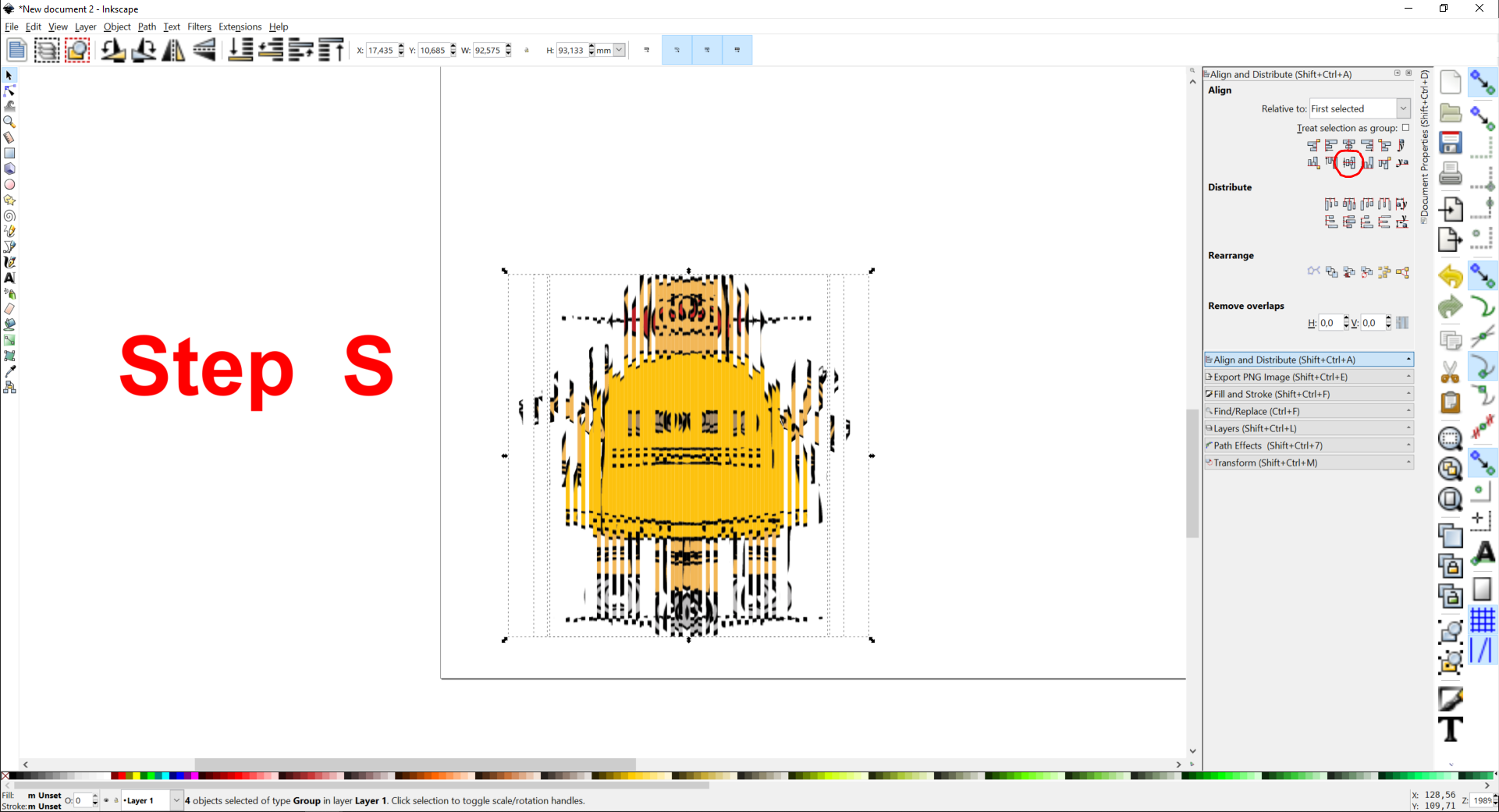Image resolution: width=1499 pixels, height=812 pixels.
Task: Click the width W input field
Action: (x=488, y=51)
